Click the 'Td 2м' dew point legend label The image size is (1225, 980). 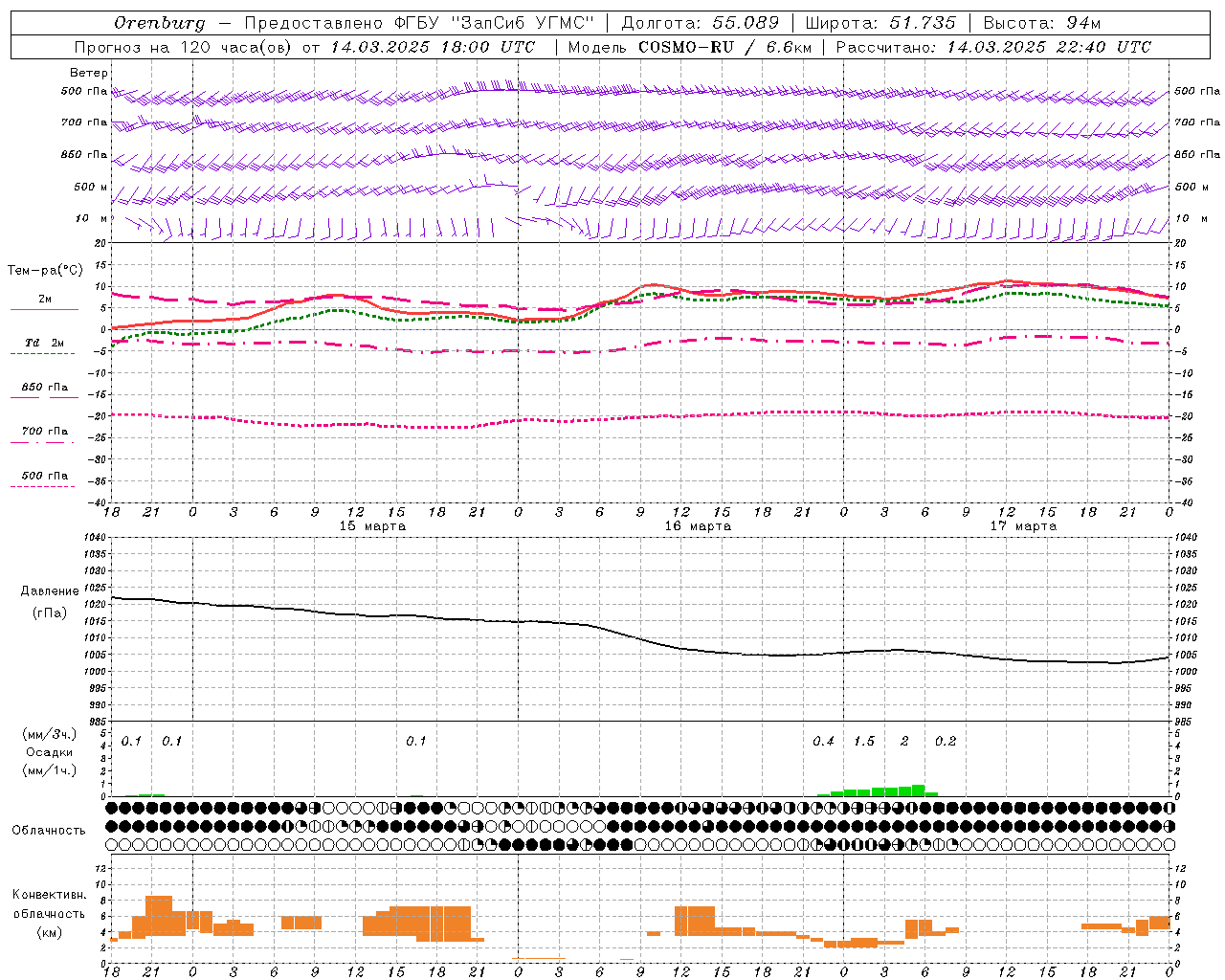tap(45, 343)
